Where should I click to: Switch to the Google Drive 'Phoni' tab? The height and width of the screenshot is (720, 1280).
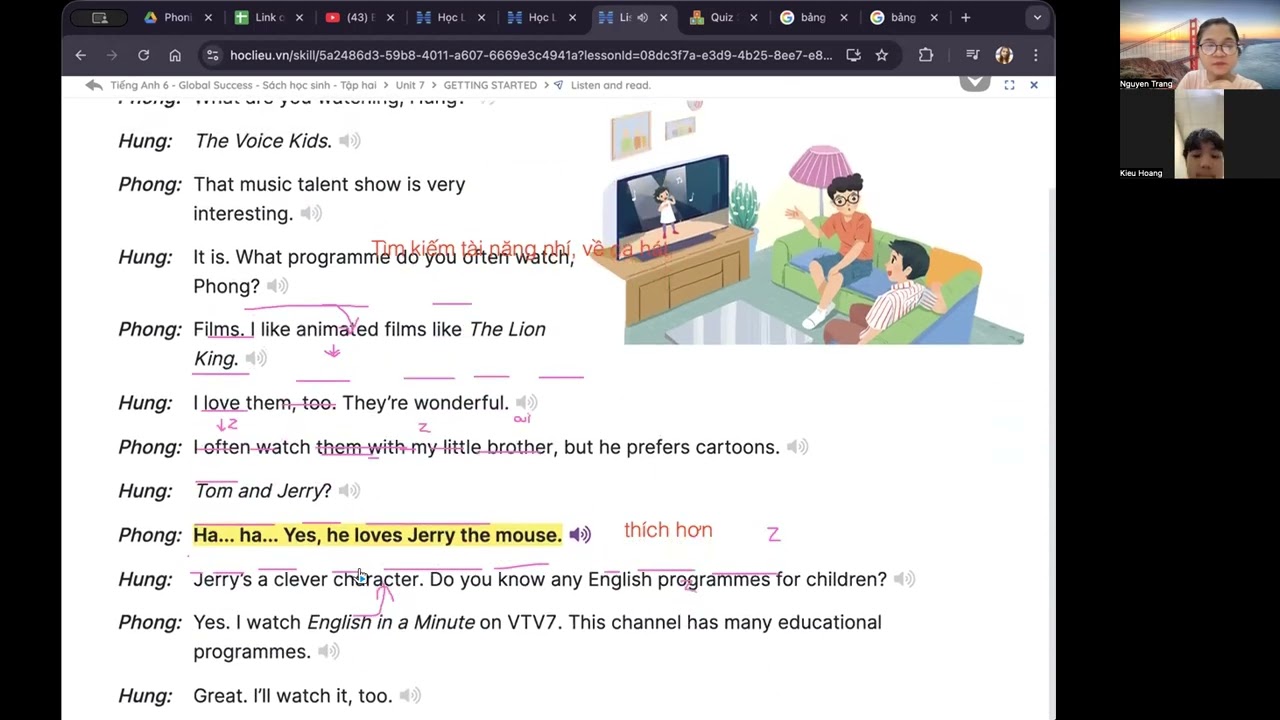[x=178, y=17]
